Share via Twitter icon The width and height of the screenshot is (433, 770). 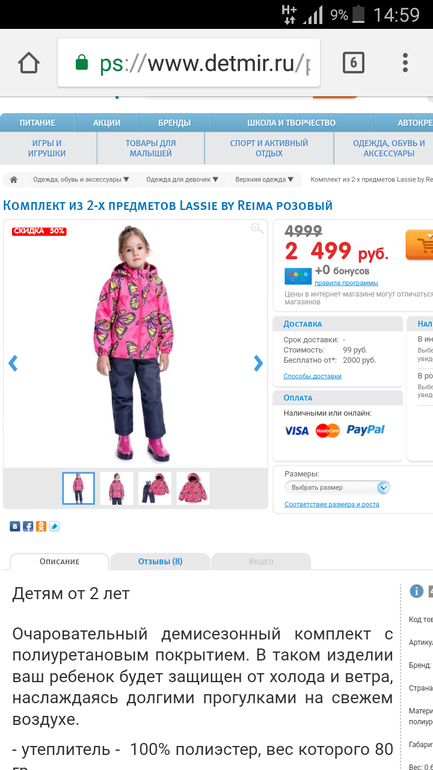pyautogui.click(x=54, y=526)
